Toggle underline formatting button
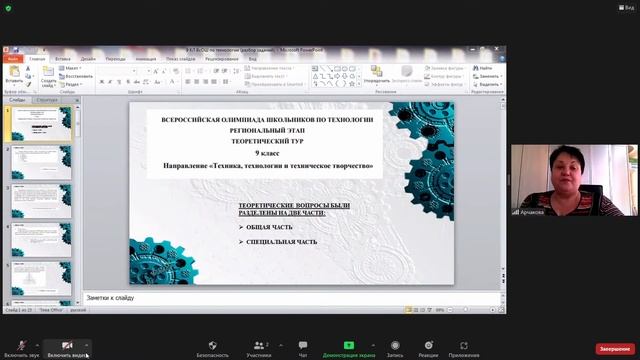Viewport: 640px width, 360px height. 119,82
